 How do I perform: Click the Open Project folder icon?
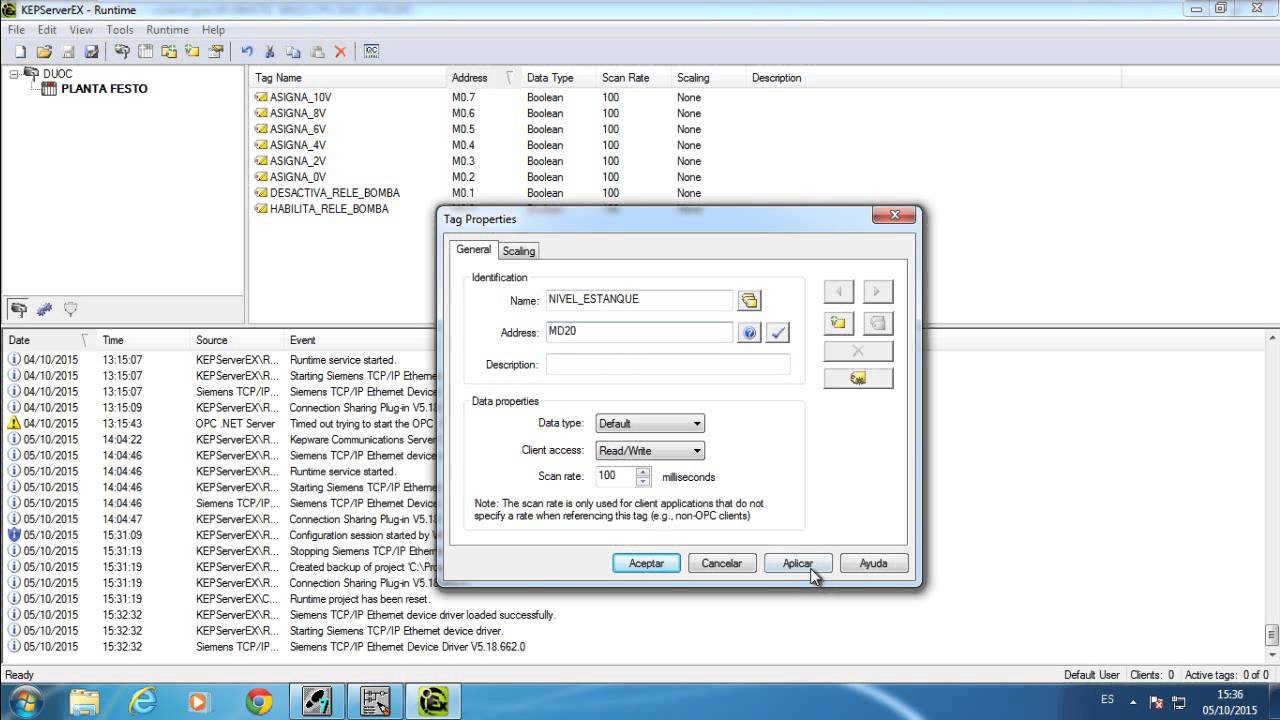tap(44, 51)
